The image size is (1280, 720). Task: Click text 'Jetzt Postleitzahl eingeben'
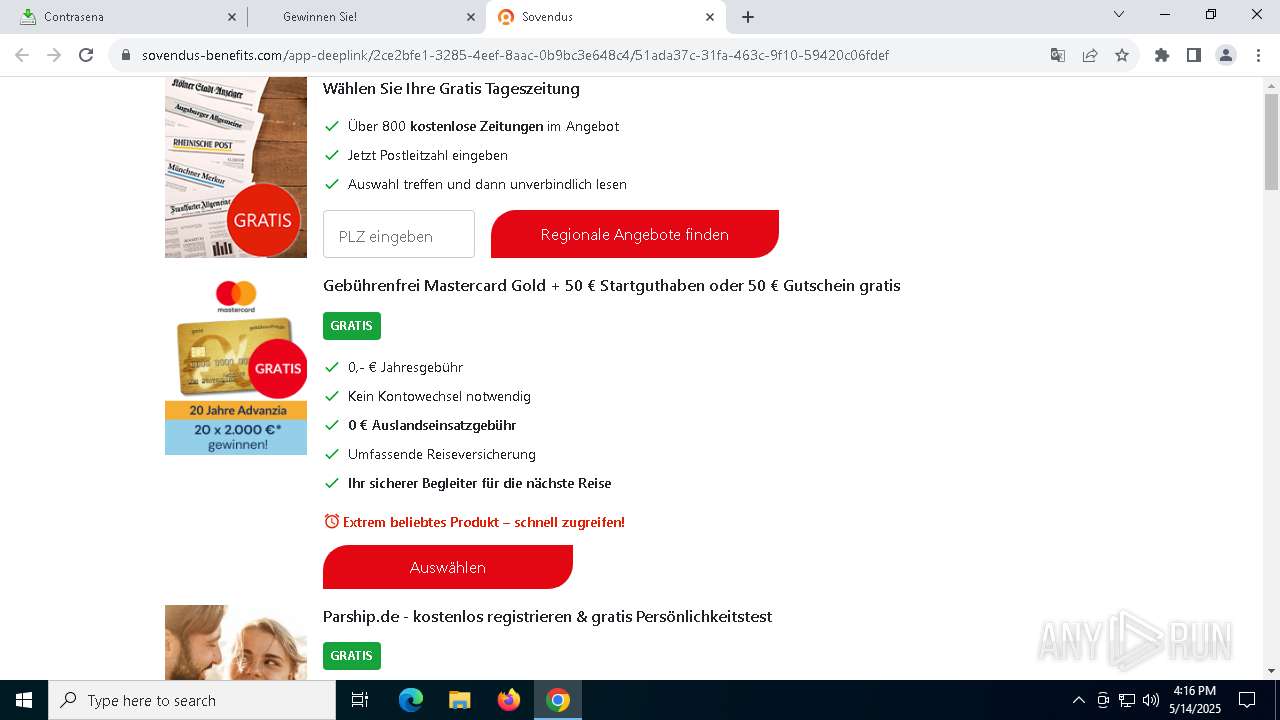click(x=428, y=155)
